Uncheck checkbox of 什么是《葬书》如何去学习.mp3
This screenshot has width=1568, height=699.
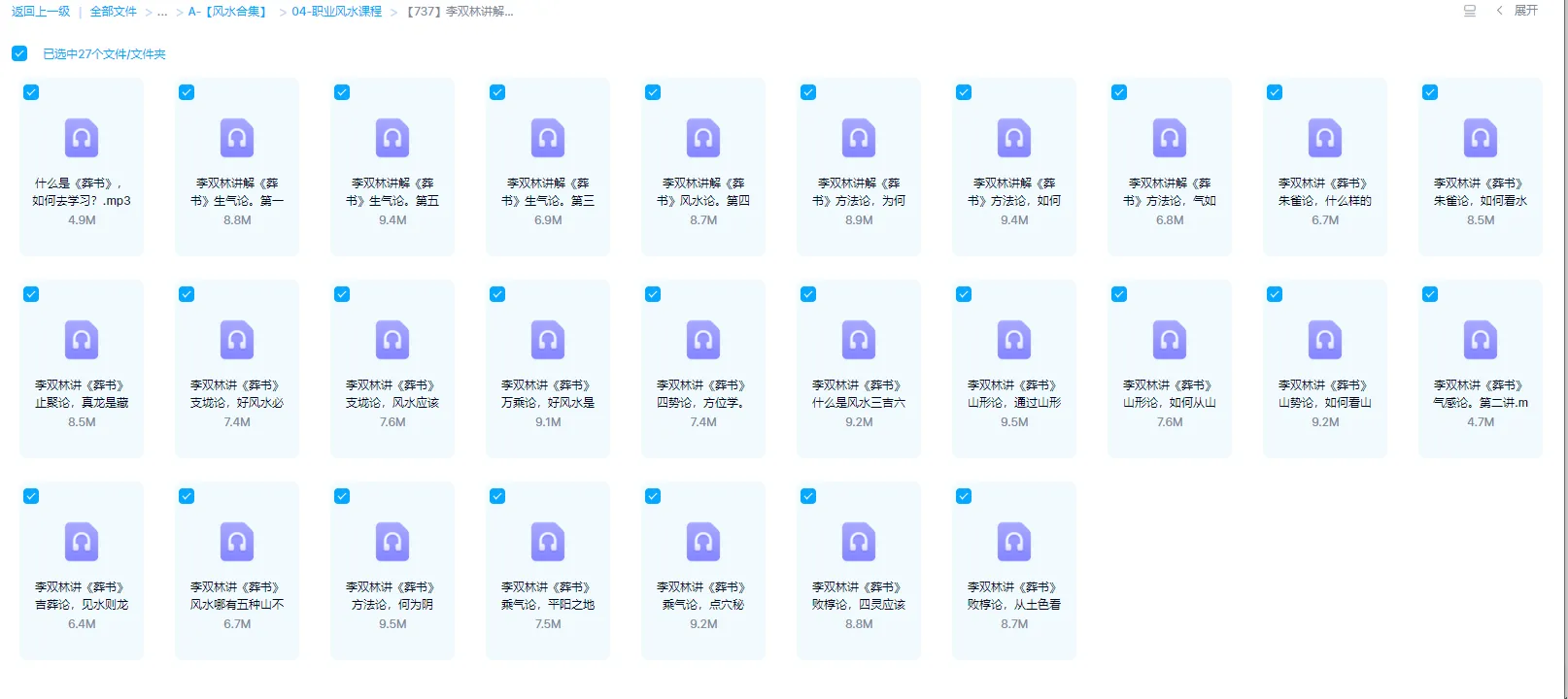[x=31, y=92]
